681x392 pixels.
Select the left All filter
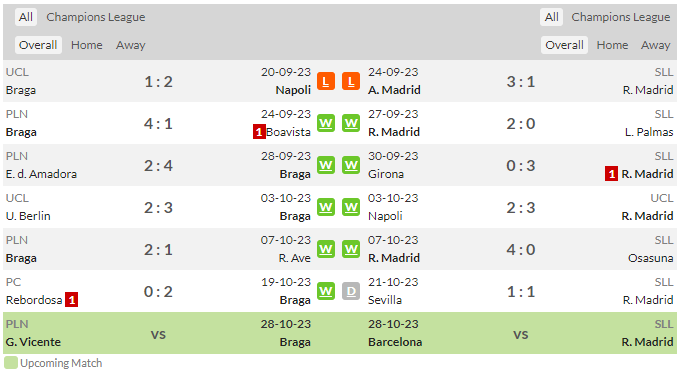tap(26, 17)
